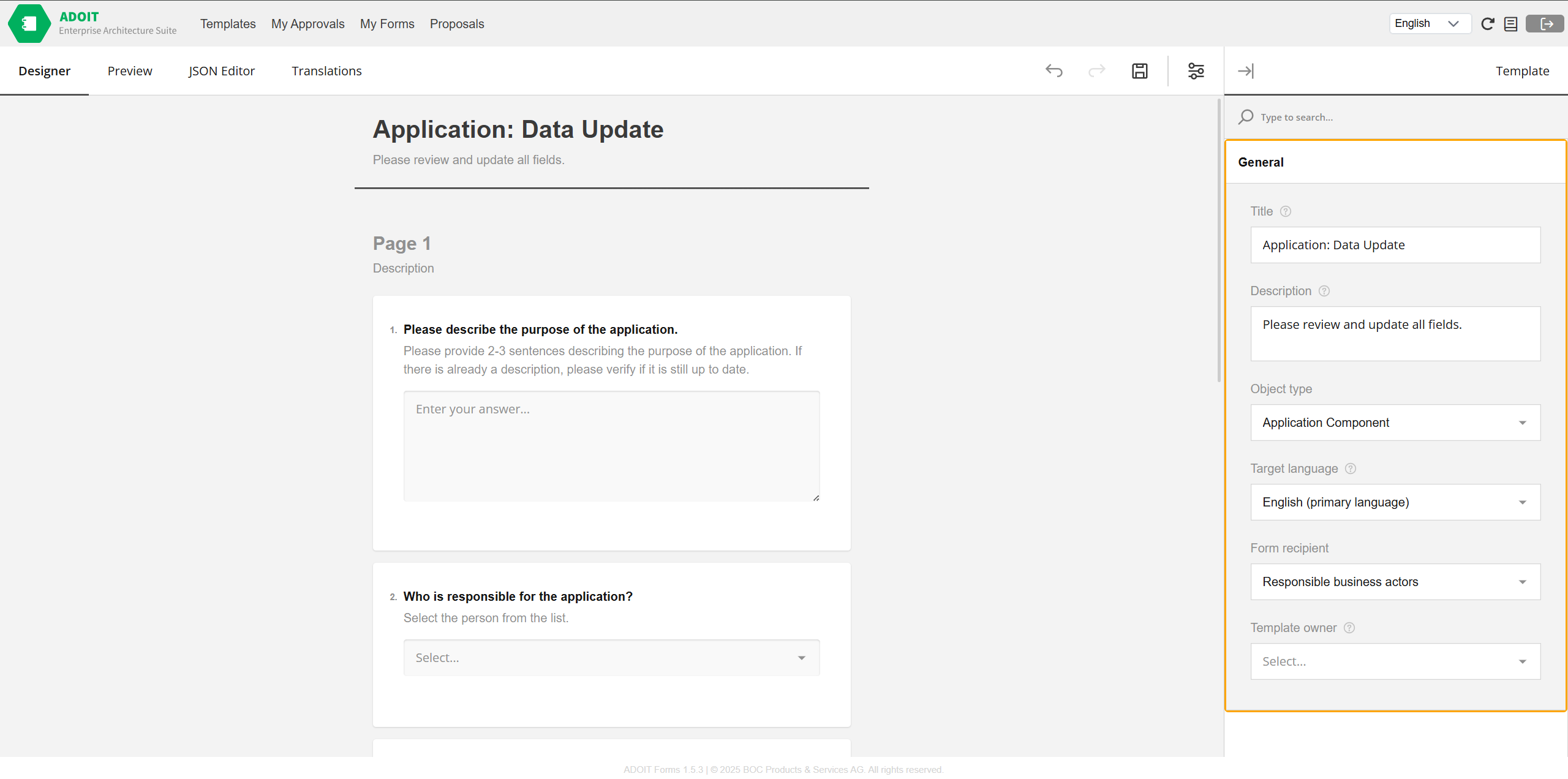Save the form with the floppy icon
This screenshot has width=1568, height=779.
tap(1139, 71)
